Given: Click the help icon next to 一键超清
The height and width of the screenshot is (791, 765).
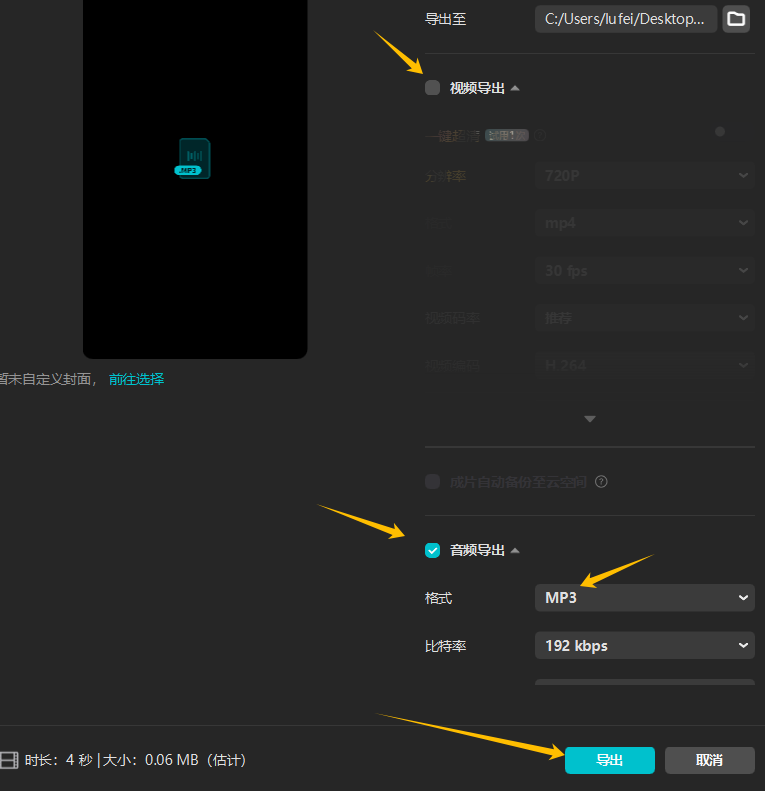Looking at the screenshot, I should click(540, 135).
